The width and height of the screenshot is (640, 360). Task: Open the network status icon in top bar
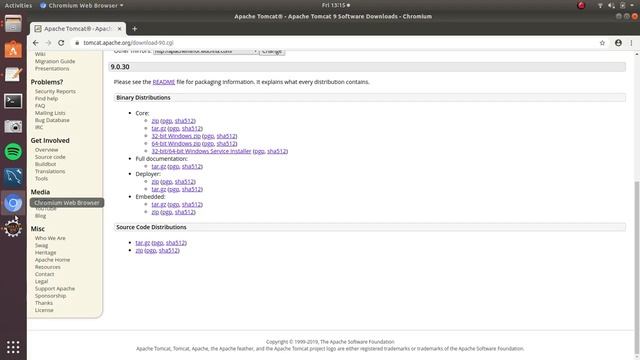[x=600, y=5]
